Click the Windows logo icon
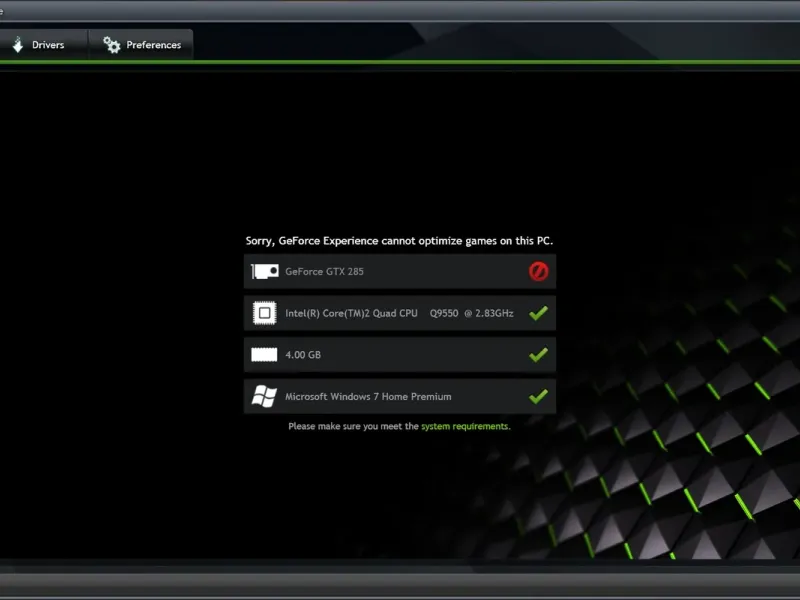800x600 pixels. 264,396
